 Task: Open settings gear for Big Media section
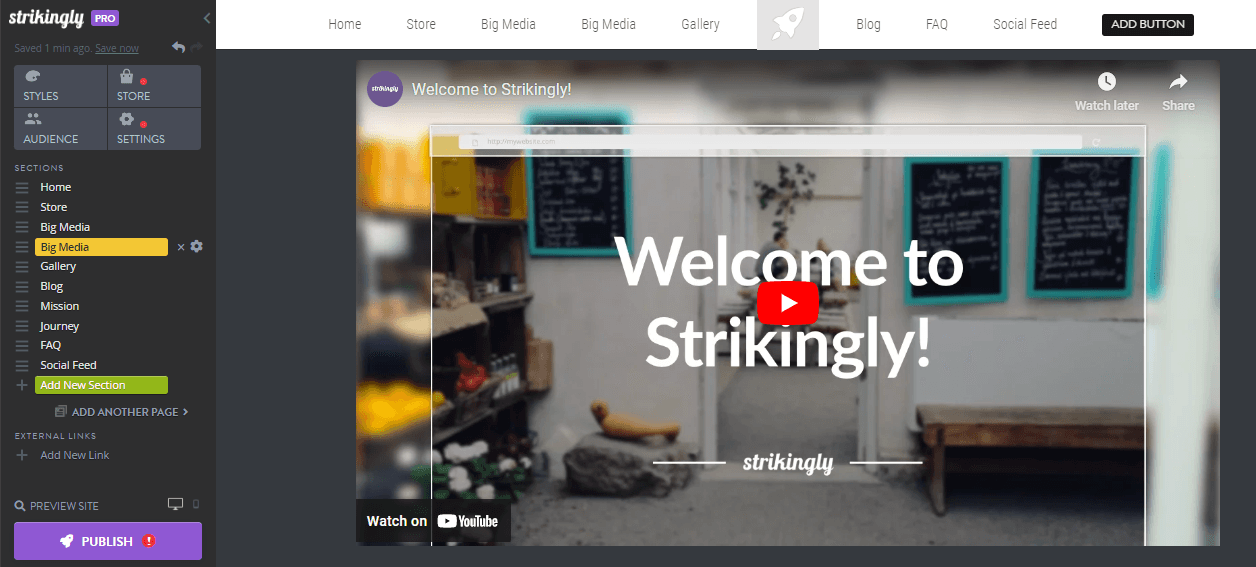(196, 246)
